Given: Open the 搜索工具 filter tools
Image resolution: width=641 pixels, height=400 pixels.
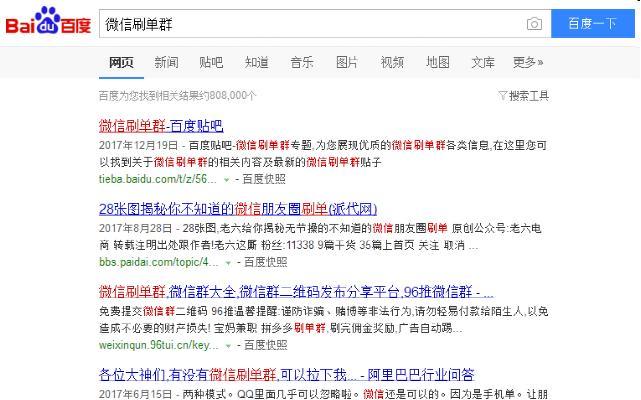Looking at the screenshot, I should [x=523, y=96].
